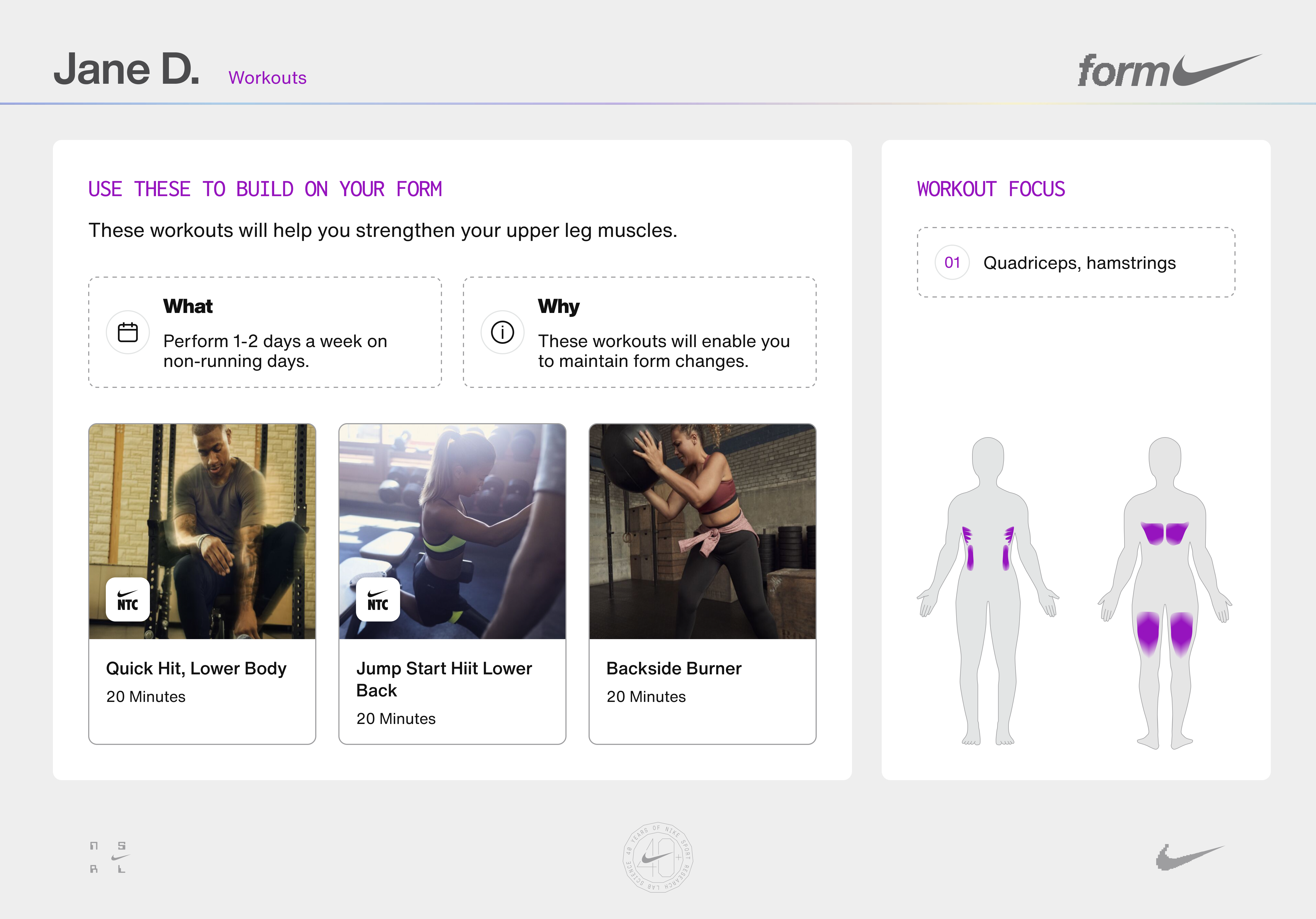Click the Why heading
1316x919 pixels.
(559, 307)
